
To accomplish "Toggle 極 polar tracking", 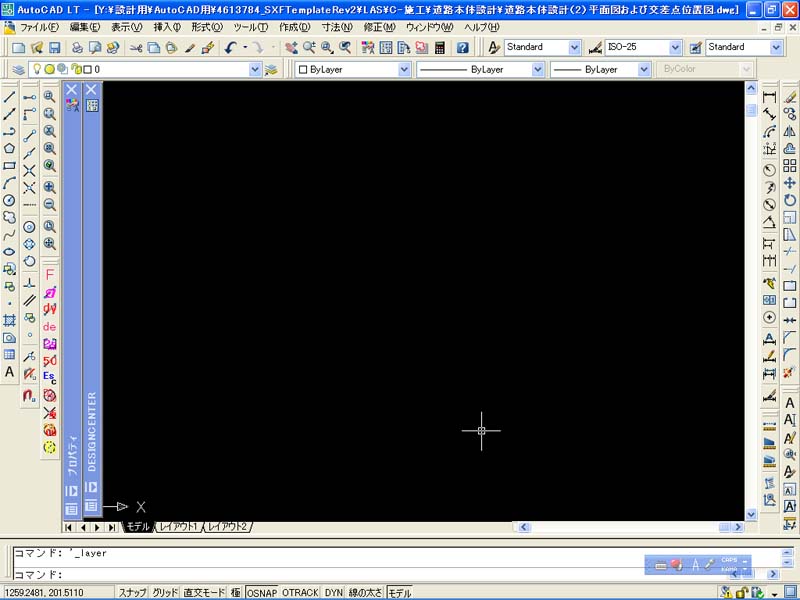I will pos(235,592).
